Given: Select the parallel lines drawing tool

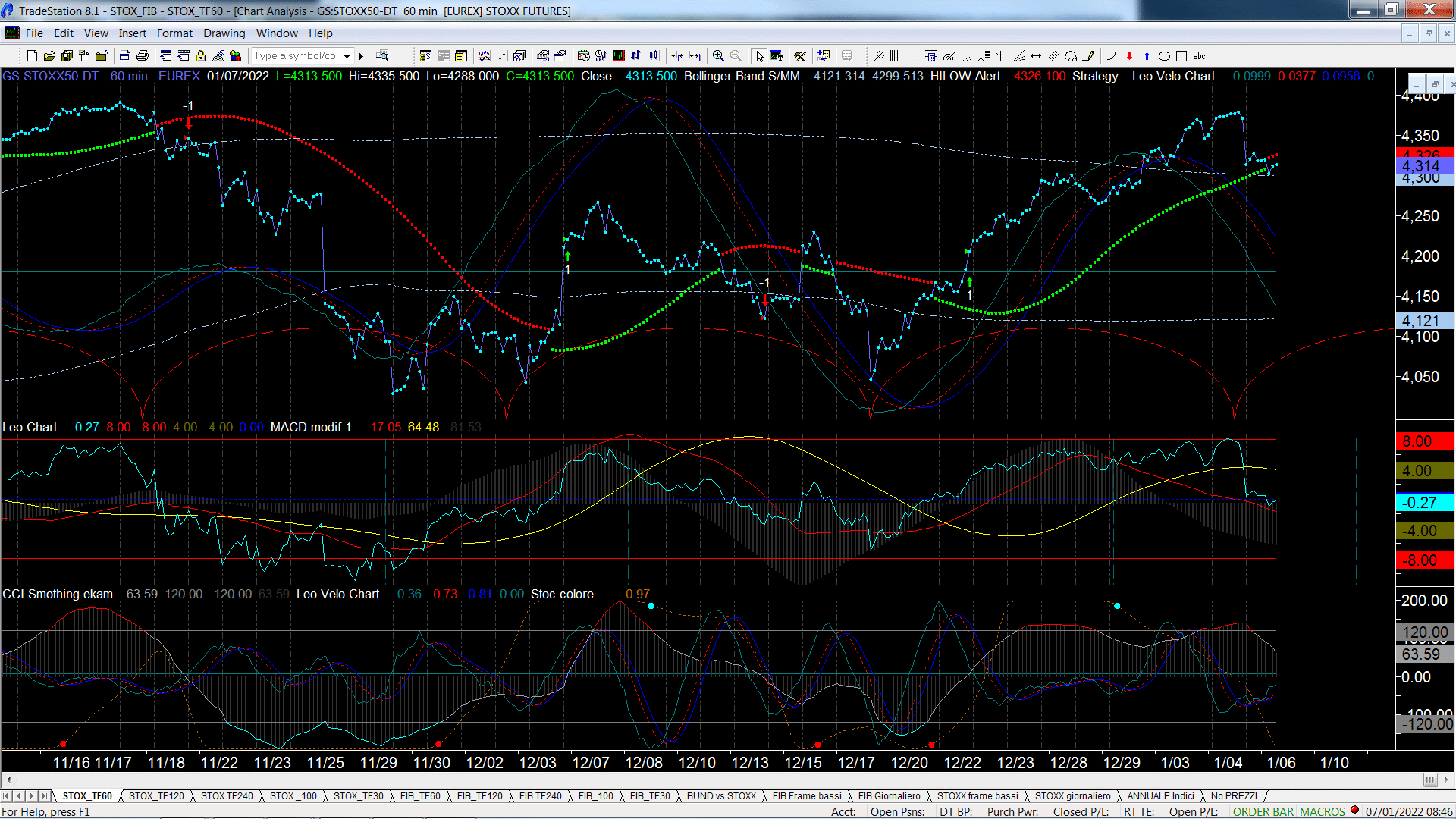Looking at the screenshot, I should point(1053,55).
